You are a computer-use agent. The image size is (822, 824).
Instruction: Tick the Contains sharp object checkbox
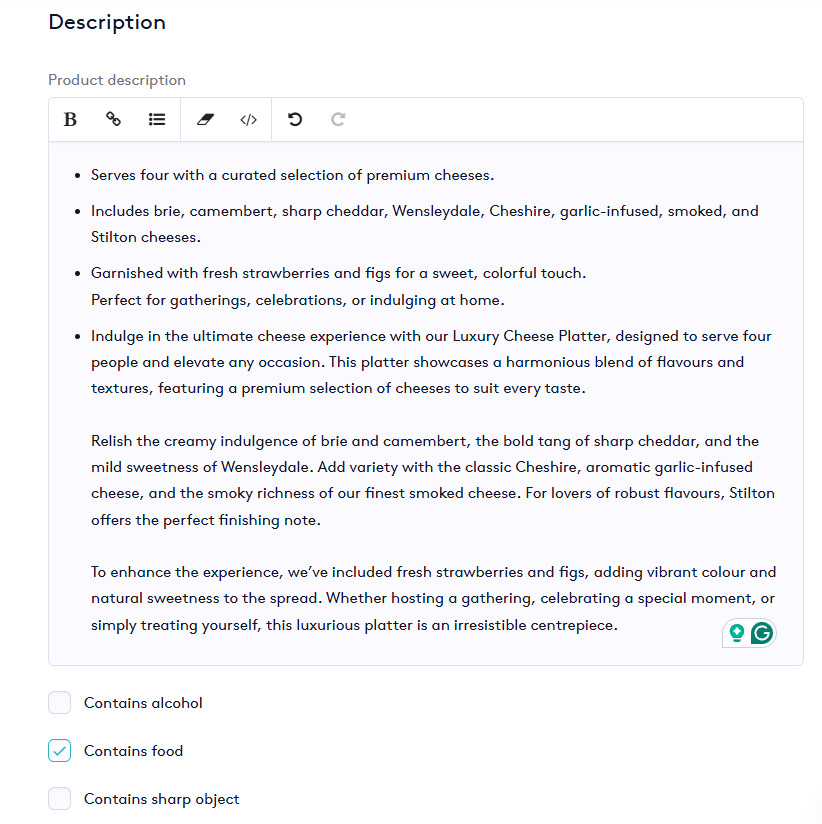point(60,799)
